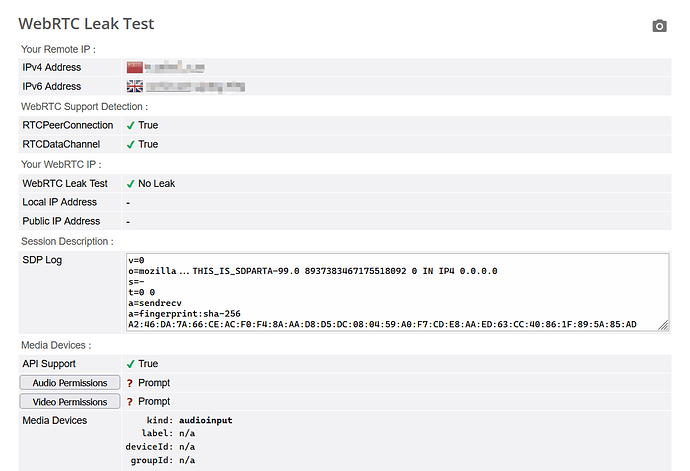This screenshot has height=471, width=690.
Task: Click the 'WebRTC Support Detection :' label
Action: coord(84,107)
